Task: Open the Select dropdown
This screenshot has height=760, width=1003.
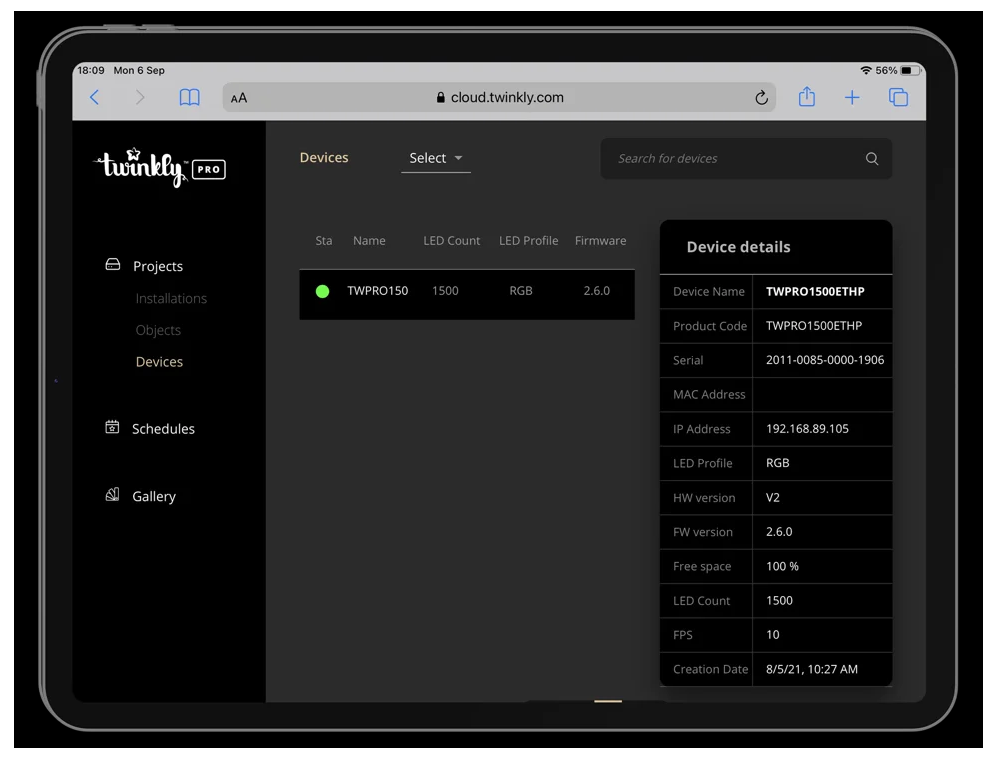Action: (x=436, y=158)
